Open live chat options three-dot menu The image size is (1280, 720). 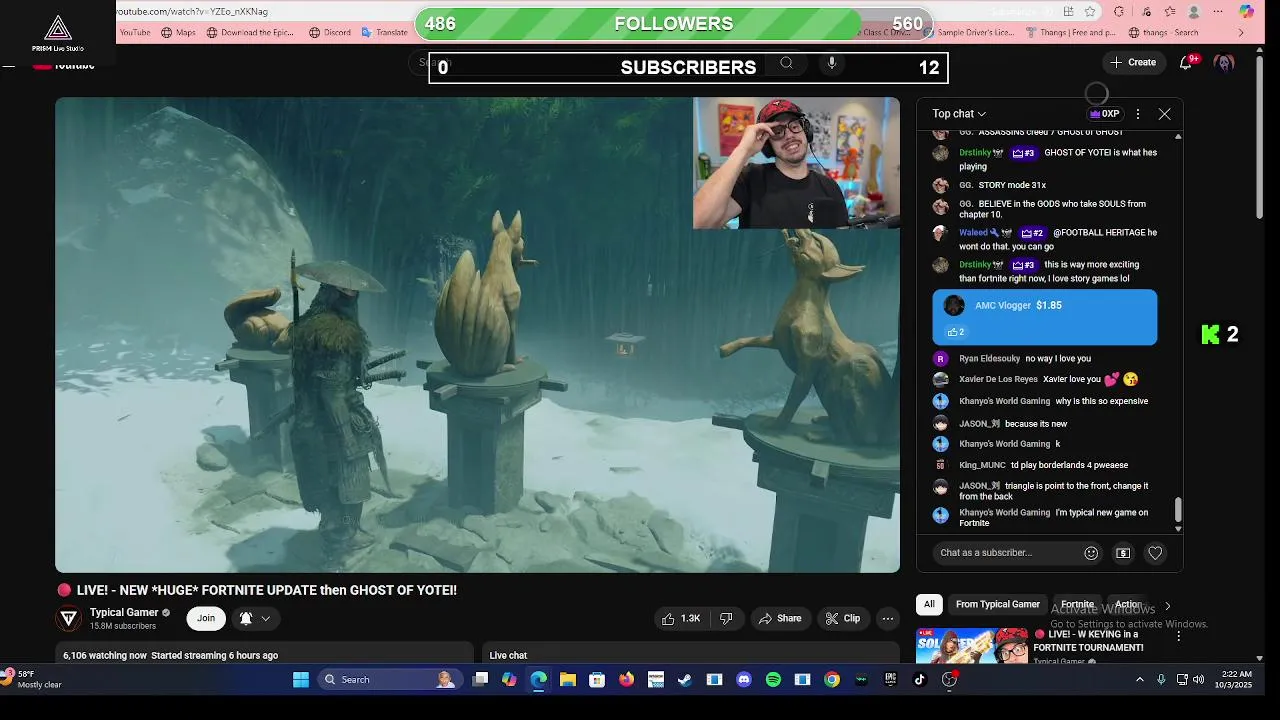tap(1137, 114)
